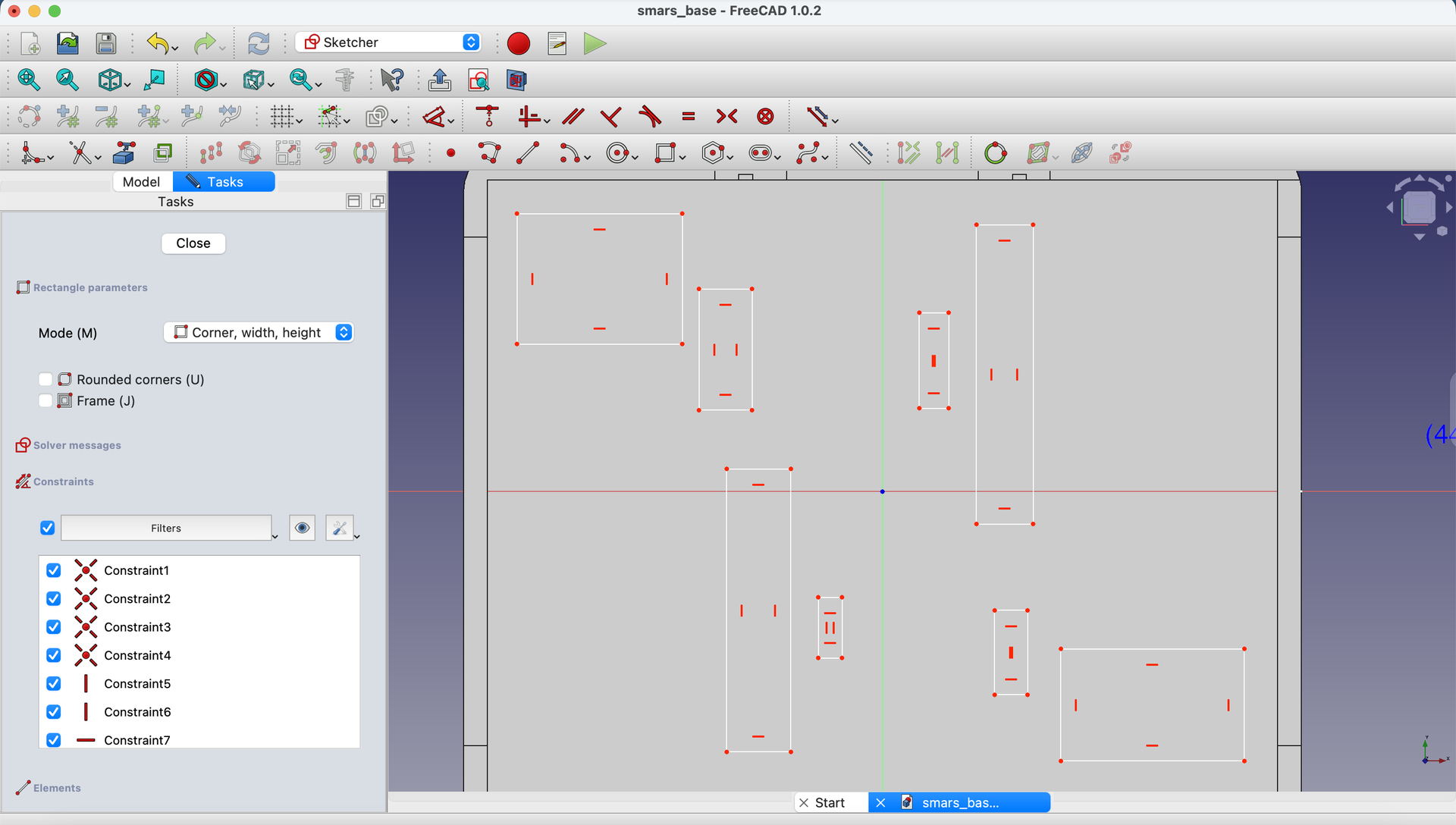Click the navigation cube face
The image size is (1456, 825).
[x=1419, y=207]
